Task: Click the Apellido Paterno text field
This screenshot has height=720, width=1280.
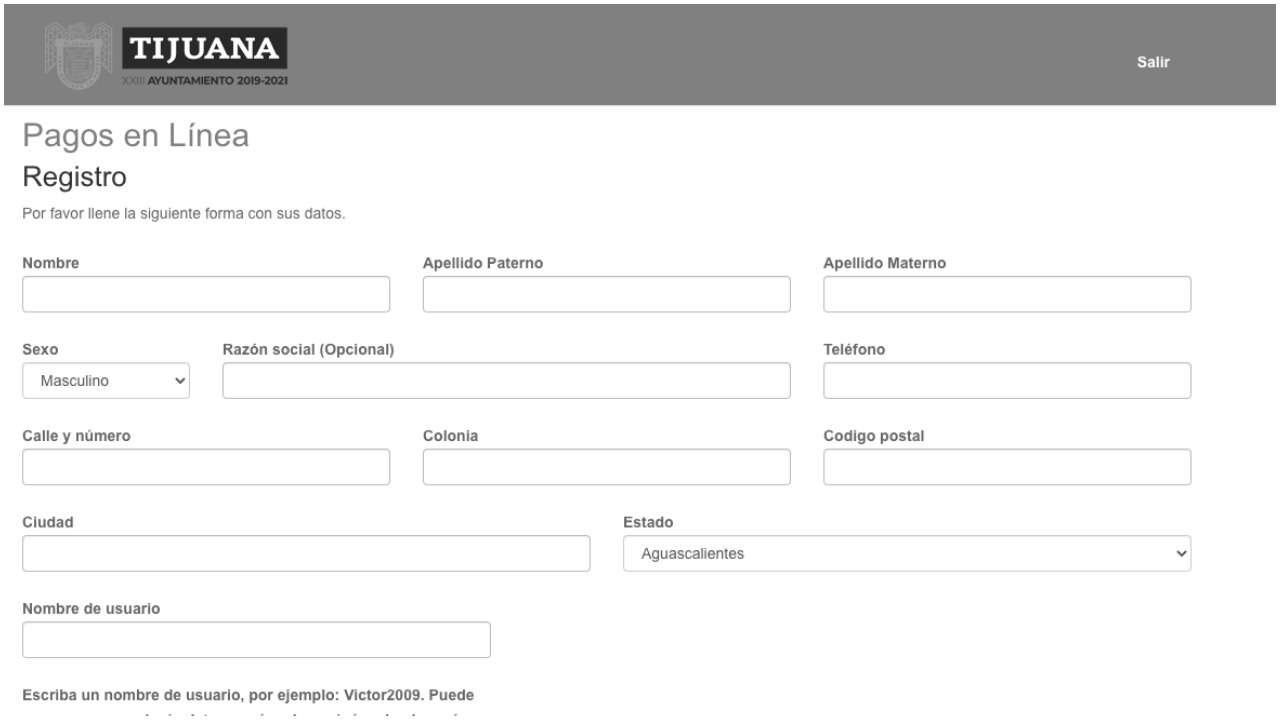Action: pos(606,295)
